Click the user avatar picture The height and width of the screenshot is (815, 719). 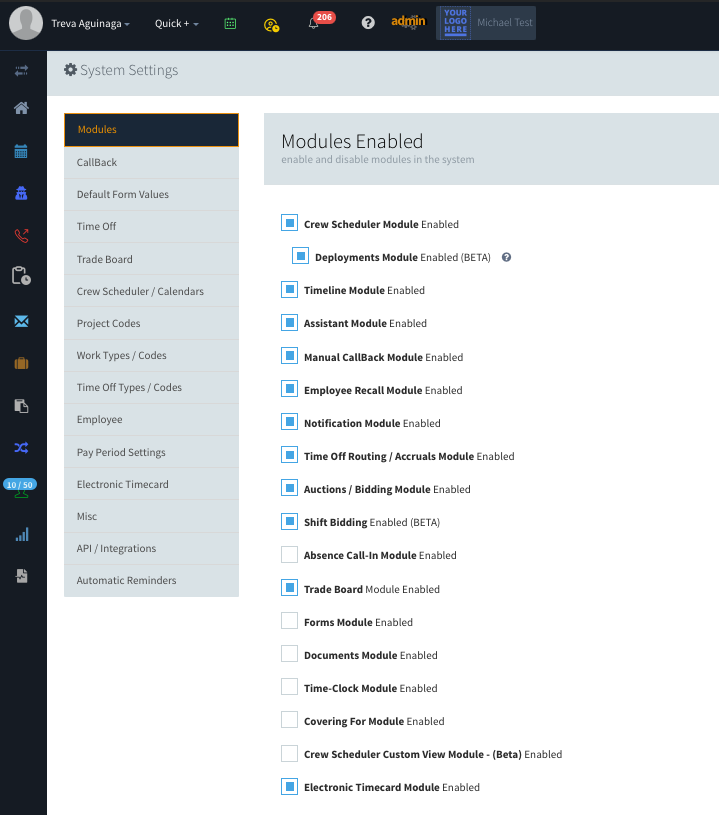coord(26,23)
